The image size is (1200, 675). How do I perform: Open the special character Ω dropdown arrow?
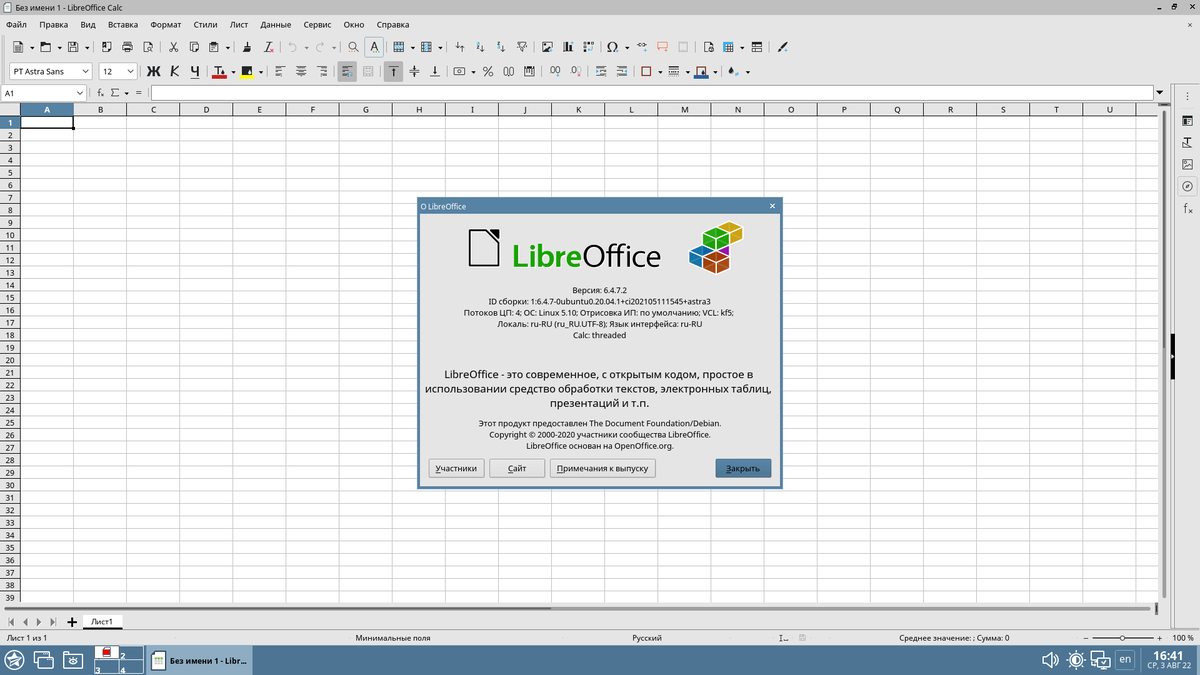627,47
